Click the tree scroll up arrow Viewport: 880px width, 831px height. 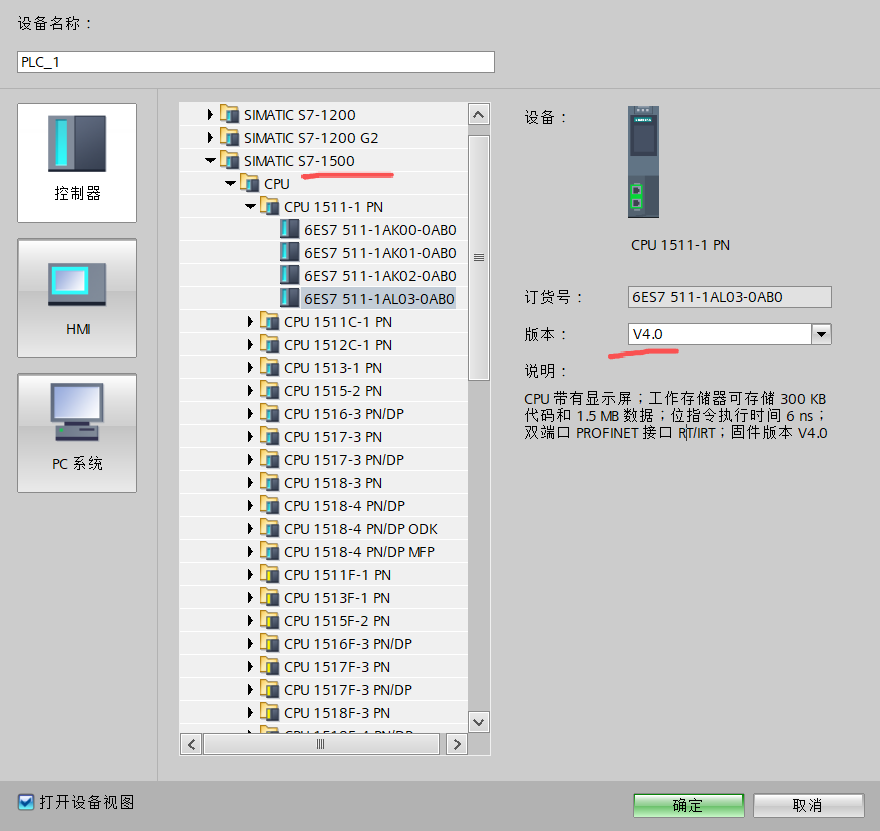[479, 115]
